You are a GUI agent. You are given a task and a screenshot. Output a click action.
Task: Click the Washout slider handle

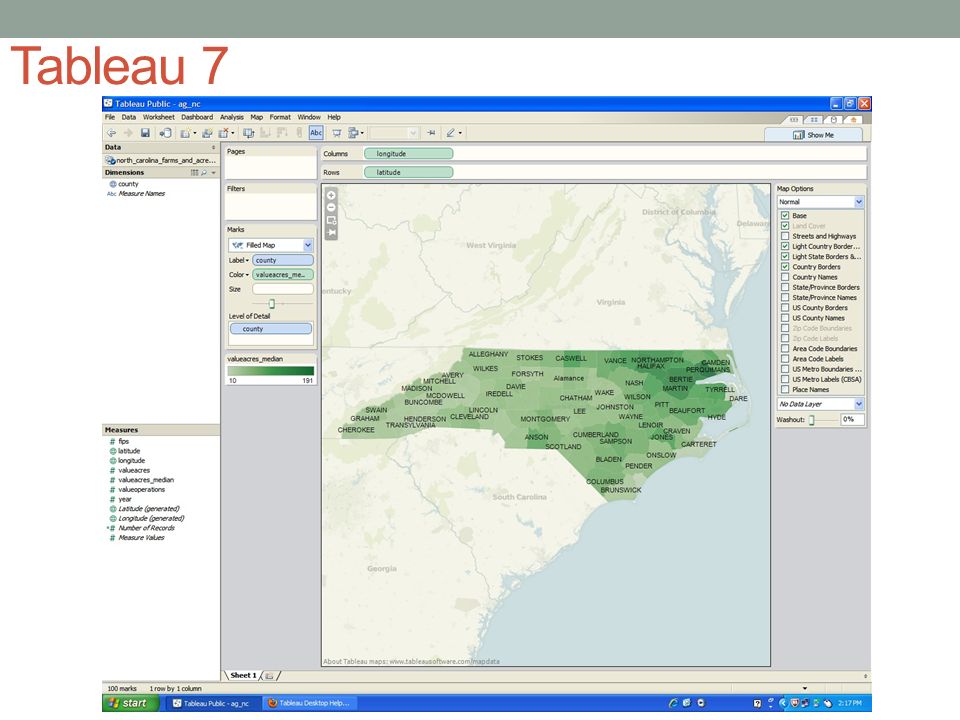pos(812,420)
